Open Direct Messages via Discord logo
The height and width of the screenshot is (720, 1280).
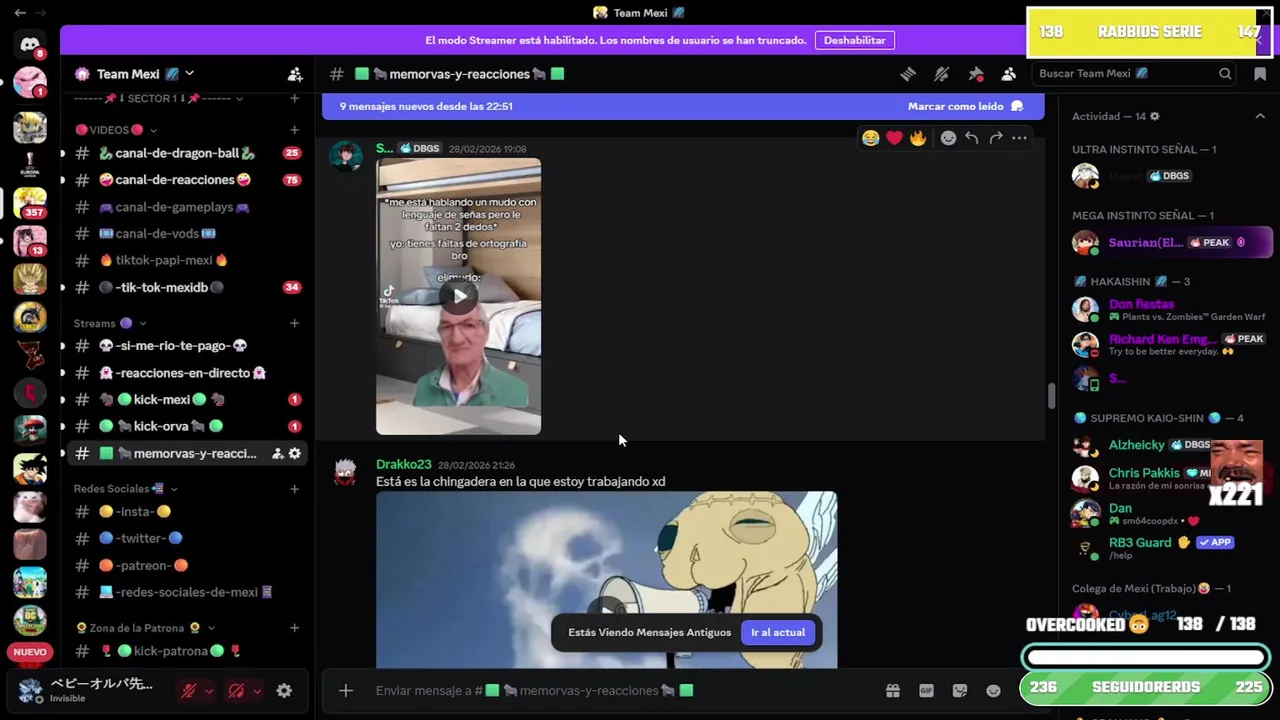coord(30,44)
